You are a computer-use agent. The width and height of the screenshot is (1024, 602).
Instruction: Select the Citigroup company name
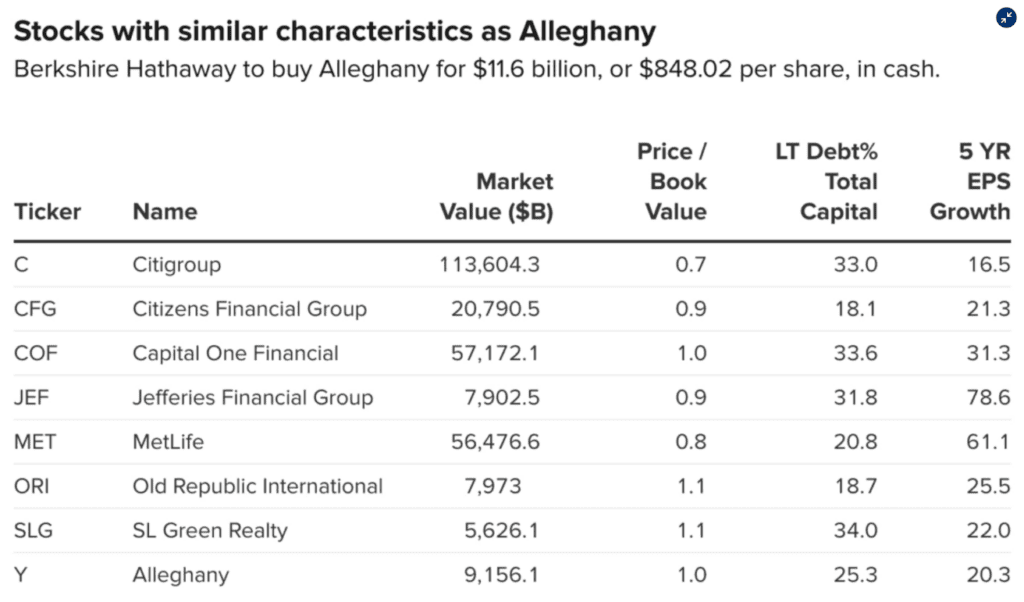(177, 265)
